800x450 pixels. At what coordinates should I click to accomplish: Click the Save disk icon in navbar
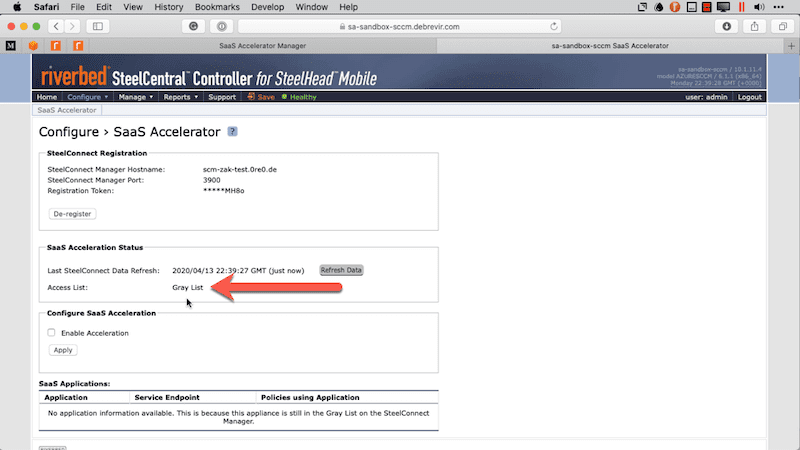click(x=251, y=96)
